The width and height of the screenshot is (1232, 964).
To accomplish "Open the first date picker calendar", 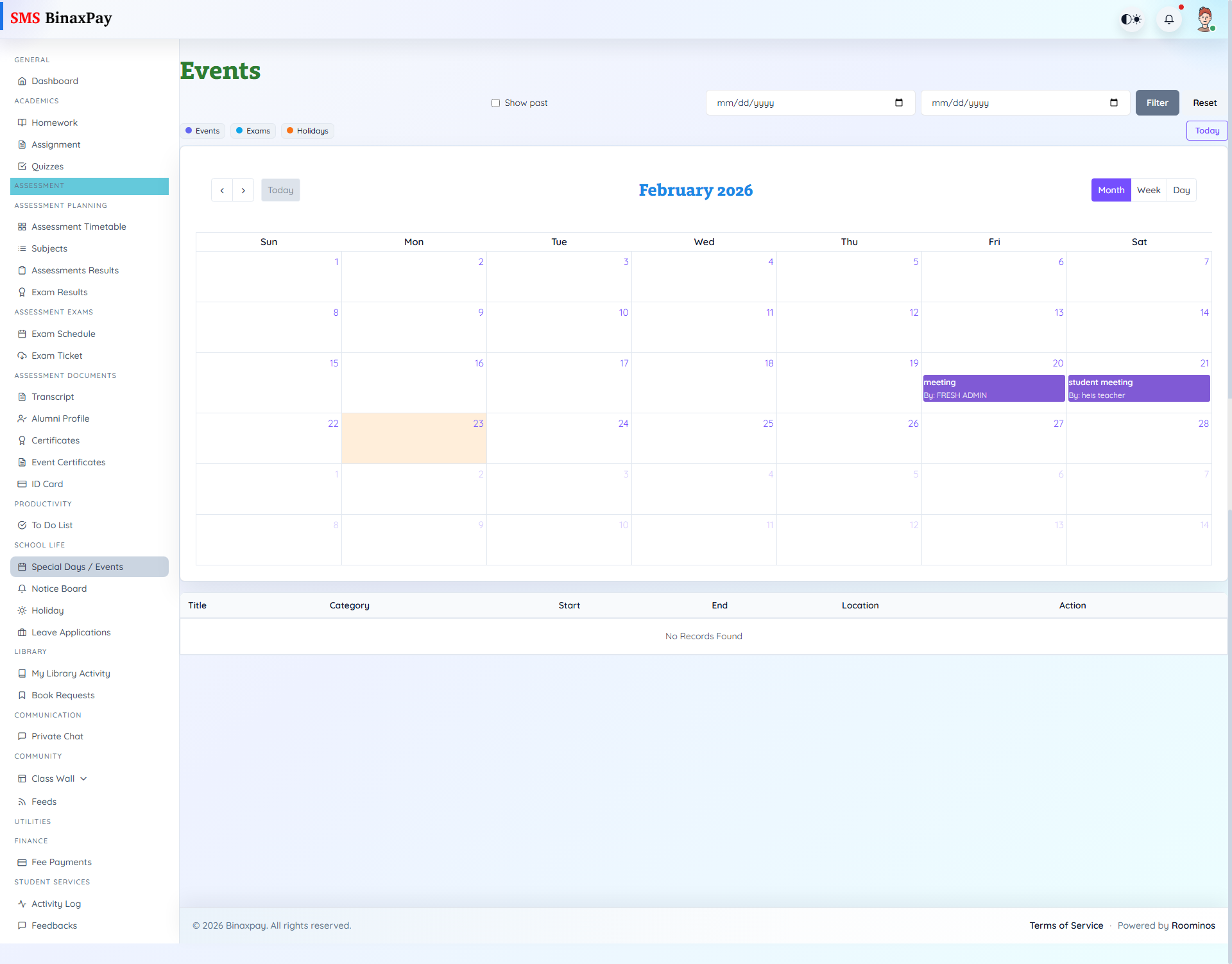I will pyautogui.click(x=898, y=102).
